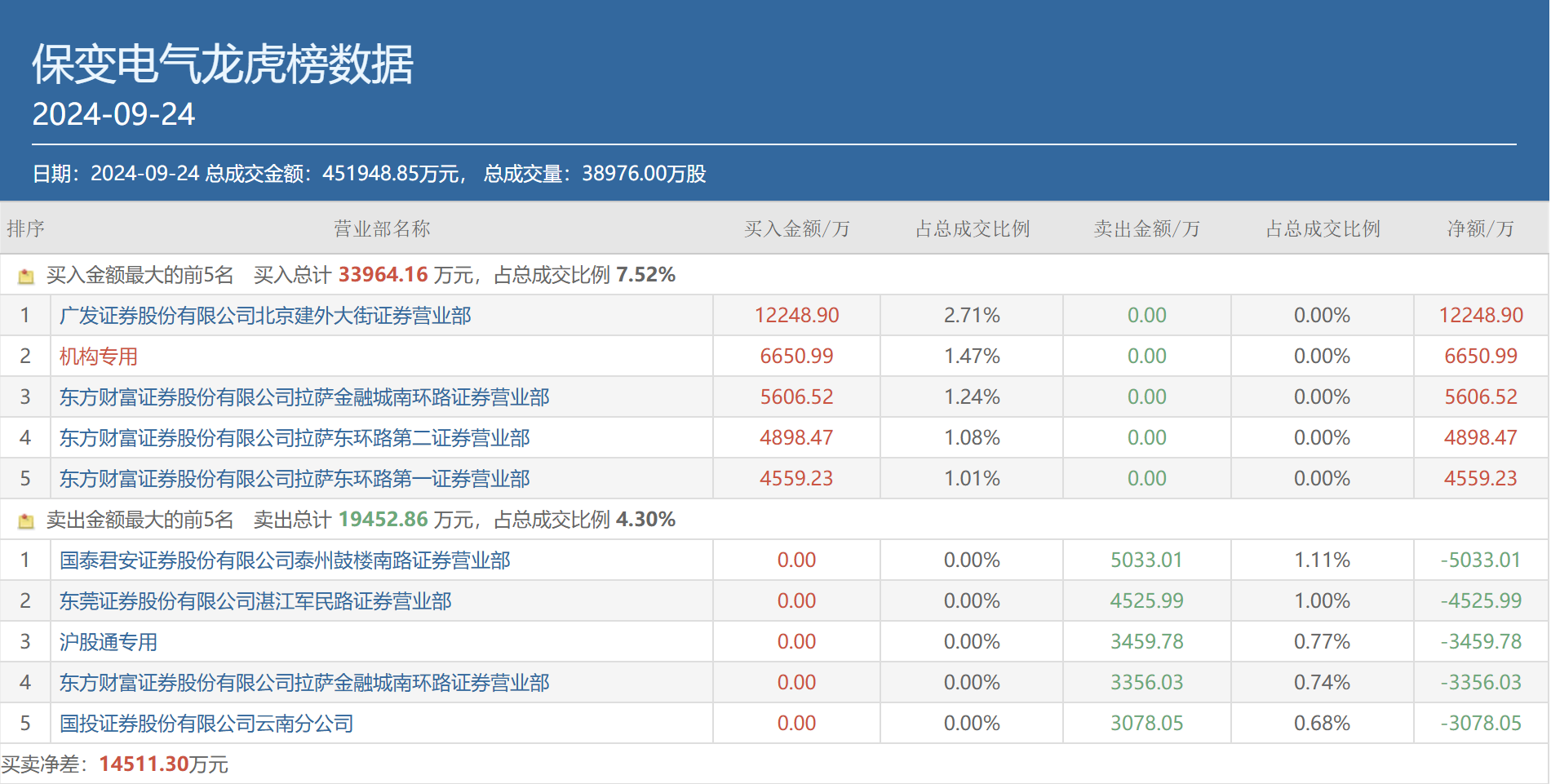Click the 营业部名称 column header
The image size is (1551, 784).
click(x=382, y=228)
